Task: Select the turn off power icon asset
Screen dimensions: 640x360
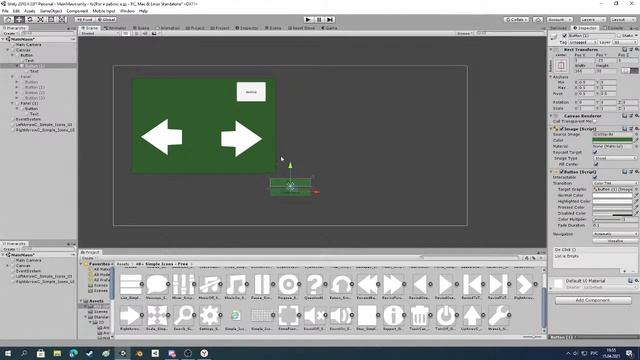Action: [446, 315]
